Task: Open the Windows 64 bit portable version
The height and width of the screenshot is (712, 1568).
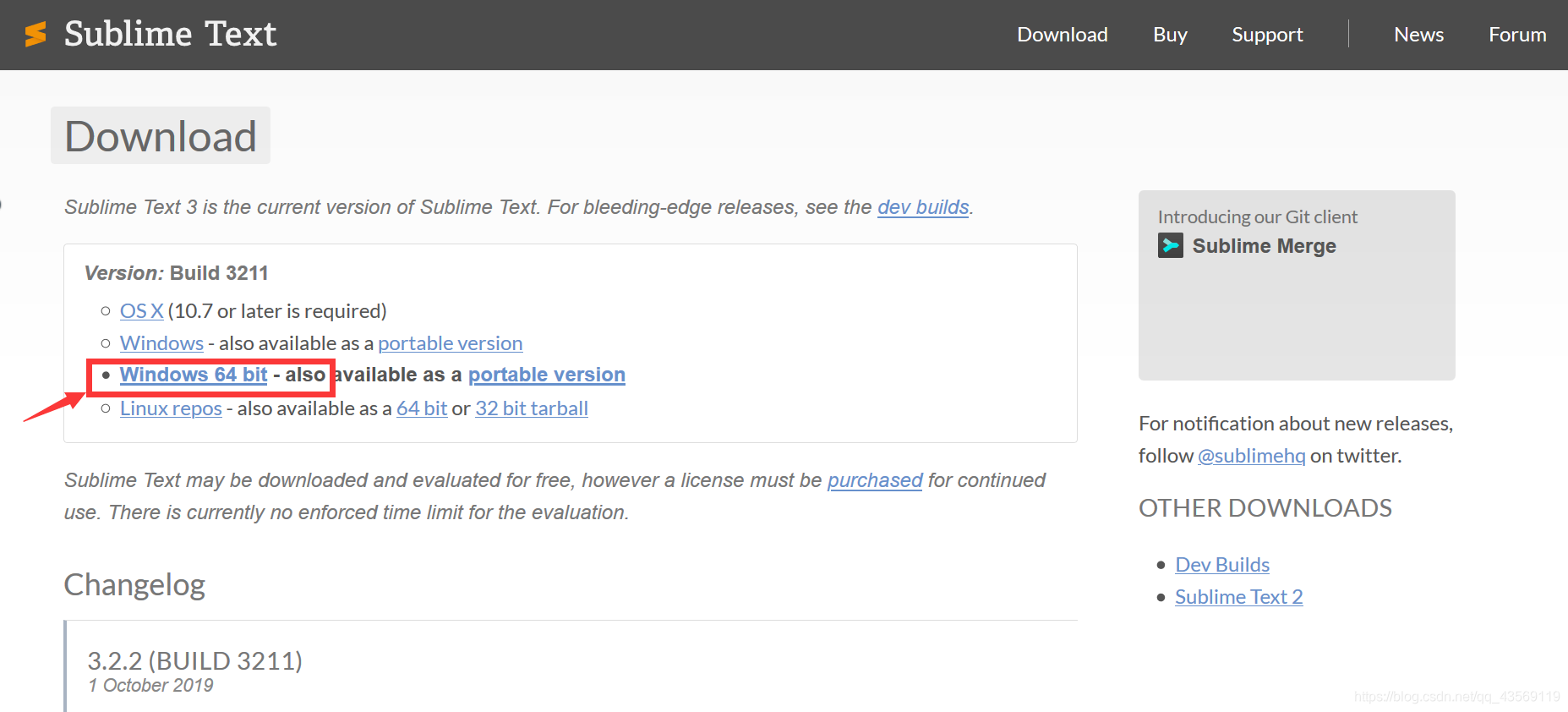Action: [547, 375]
